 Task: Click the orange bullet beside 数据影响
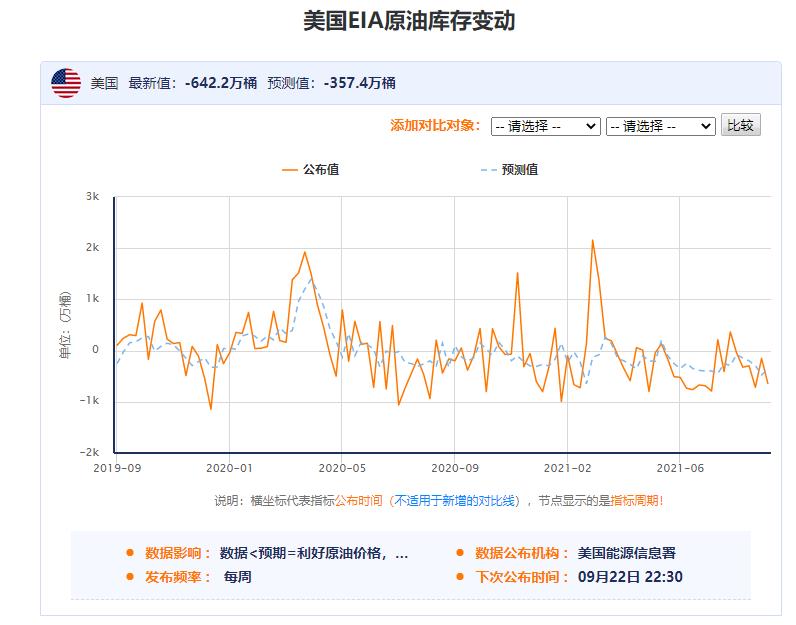pos(129,553)
